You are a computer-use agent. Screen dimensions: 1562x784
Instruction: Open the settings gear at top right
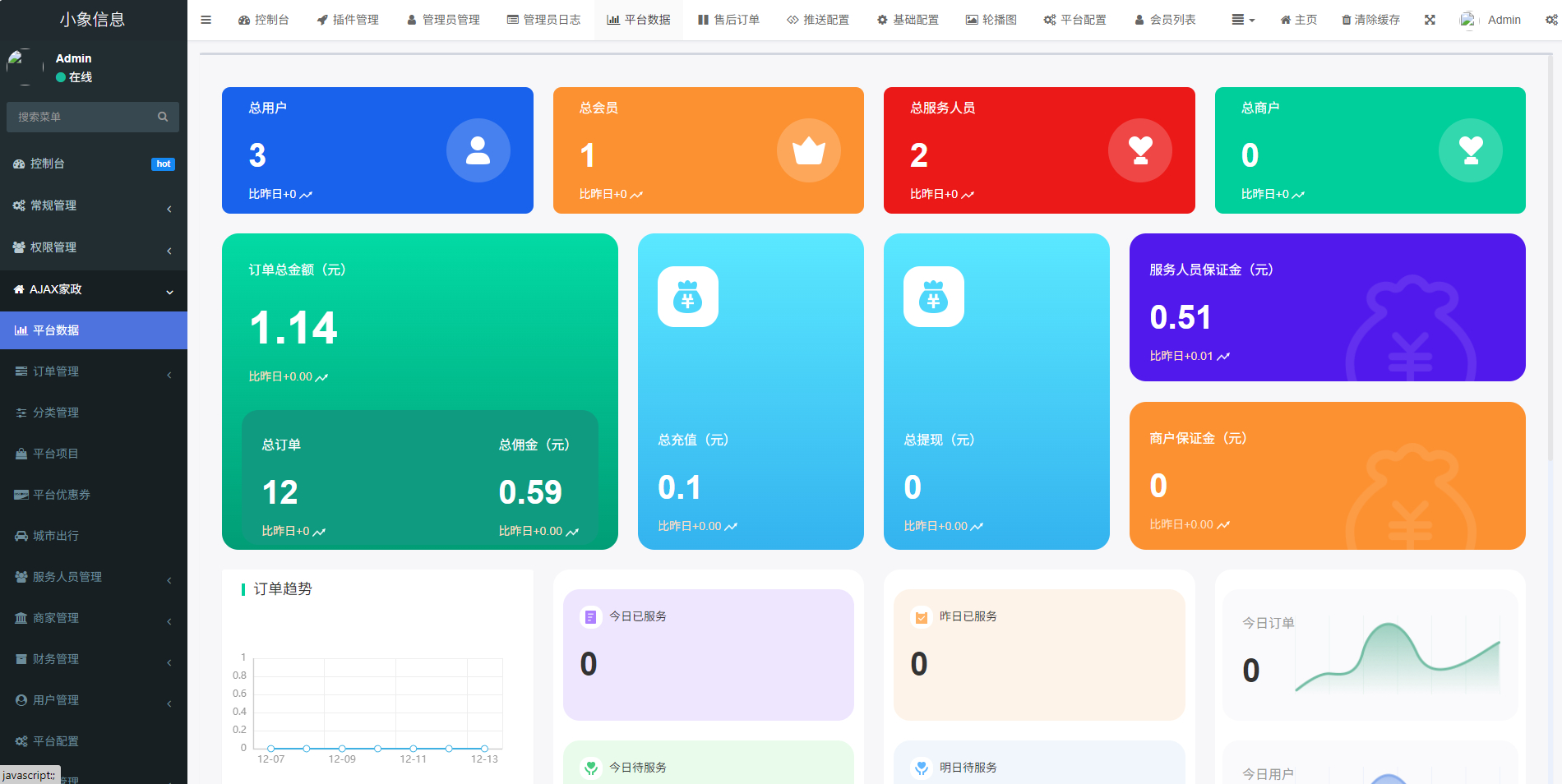[x=1553, y=19]
